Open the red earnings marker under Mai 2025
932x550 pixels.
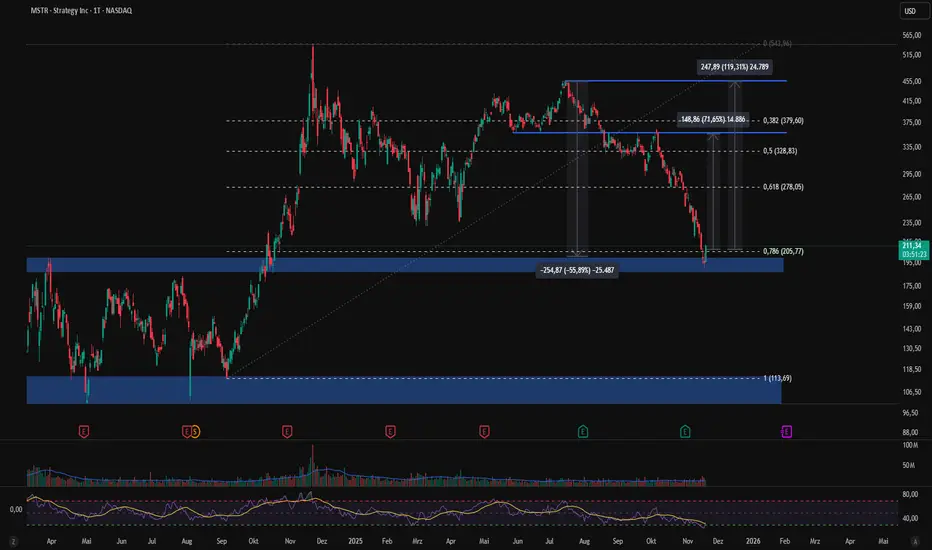click(x=484, y=432)
